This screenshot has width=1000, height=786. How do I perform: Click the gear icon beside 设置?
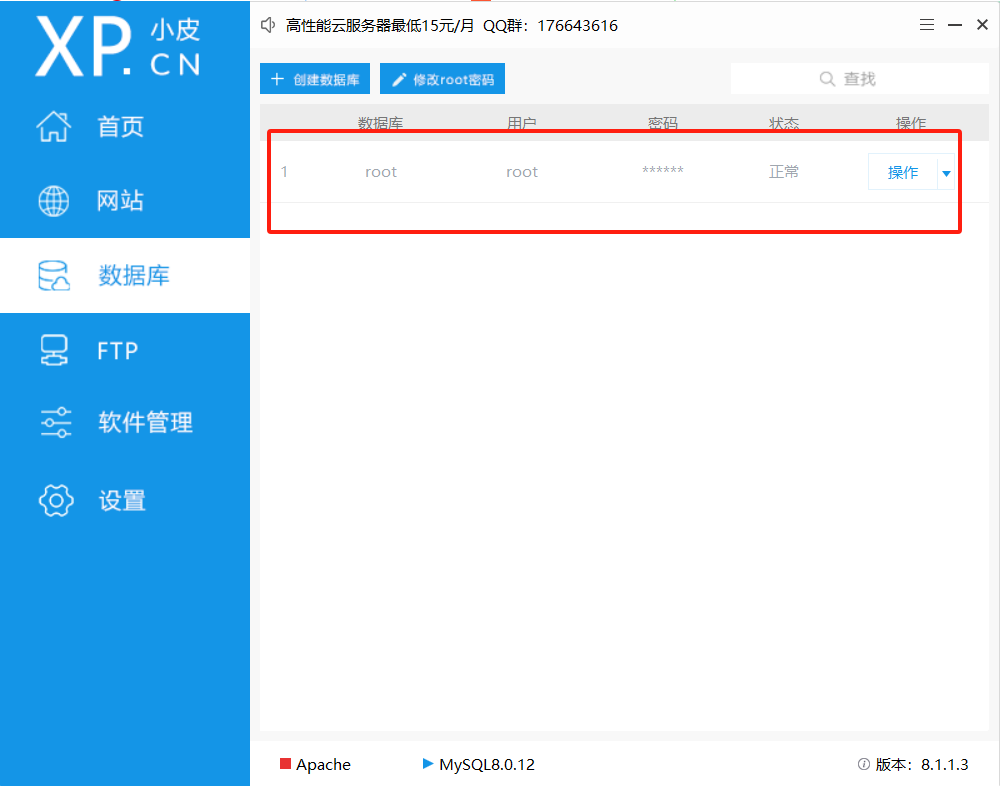(56, 501)
